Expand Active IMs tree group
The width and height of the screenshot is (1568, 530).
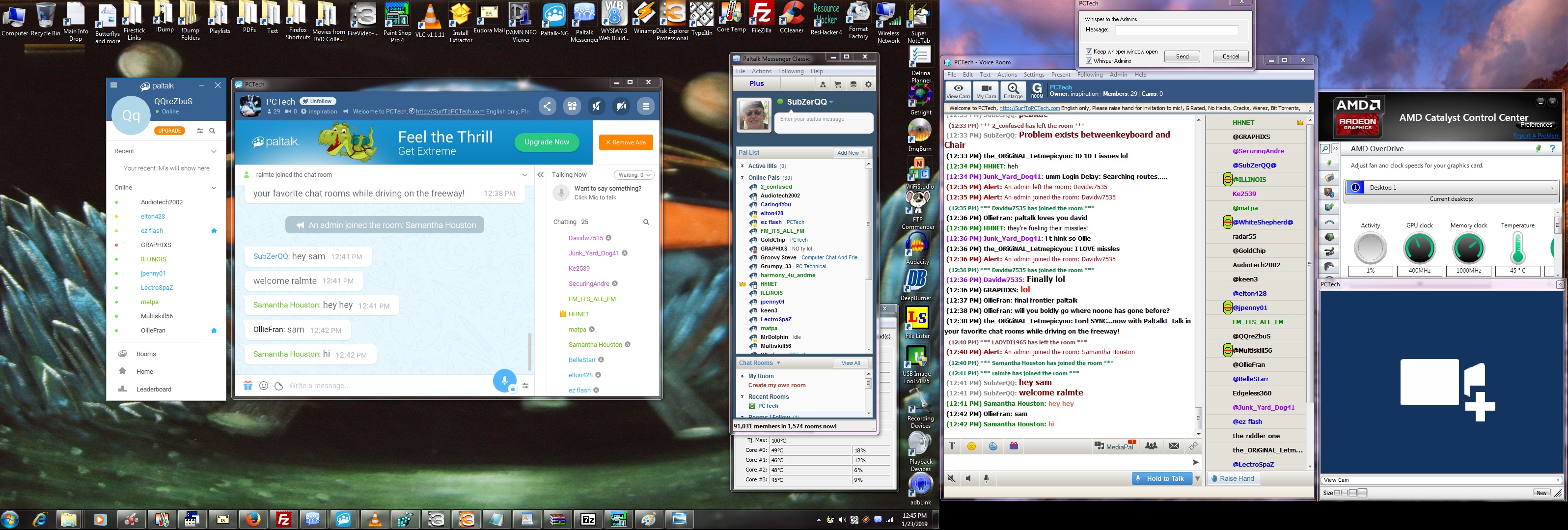click(x=743, y=166)
